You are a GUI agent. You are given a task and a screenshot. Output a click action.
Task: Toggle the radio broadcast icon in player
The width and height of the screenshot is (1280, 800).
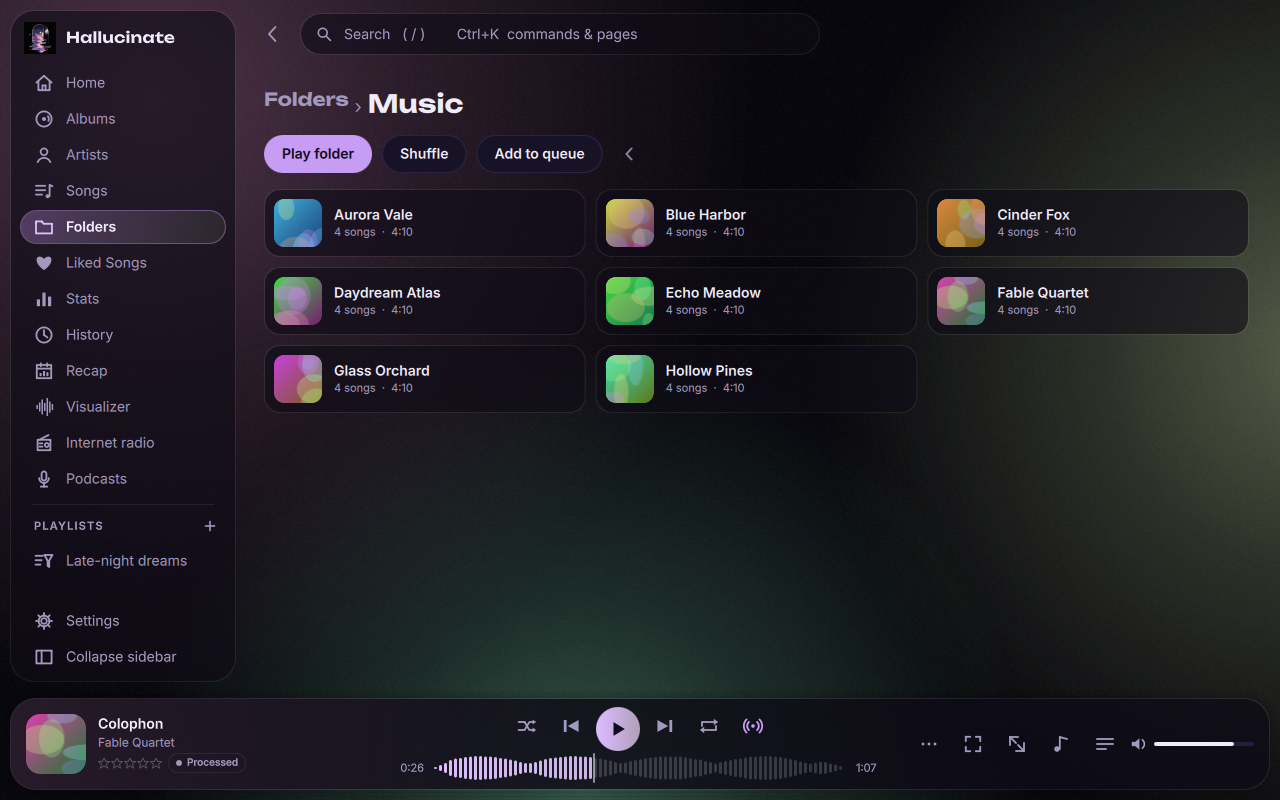(753, 726)
